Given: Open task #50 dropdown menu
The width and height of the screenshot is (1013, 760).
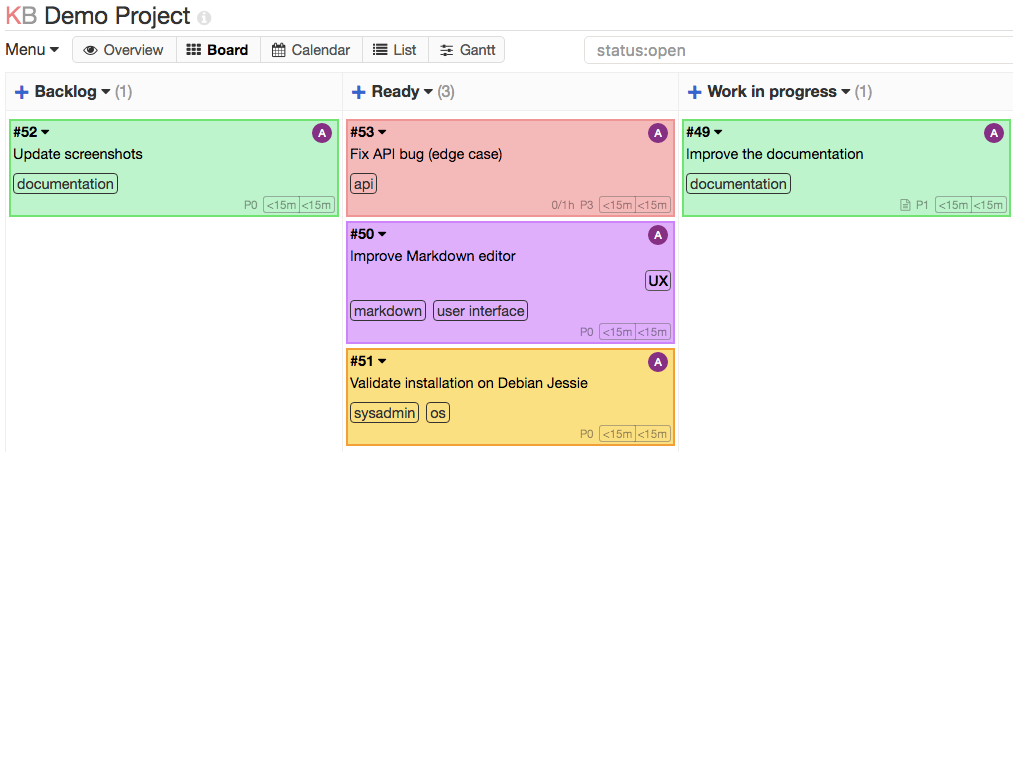Looking at the screenshot, I should pos(382,234).
